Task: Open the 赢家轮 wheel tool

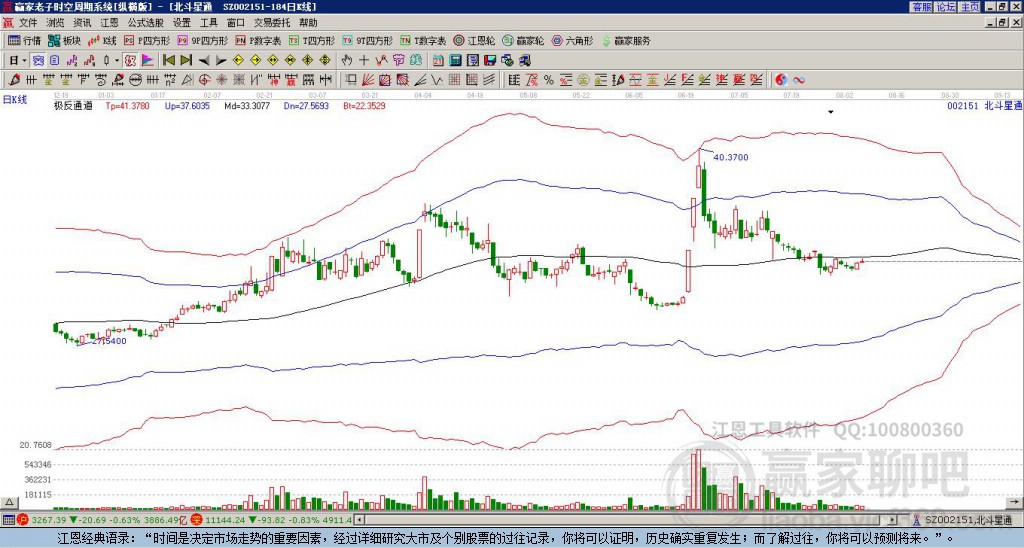Action: click(x=523, y=40)
